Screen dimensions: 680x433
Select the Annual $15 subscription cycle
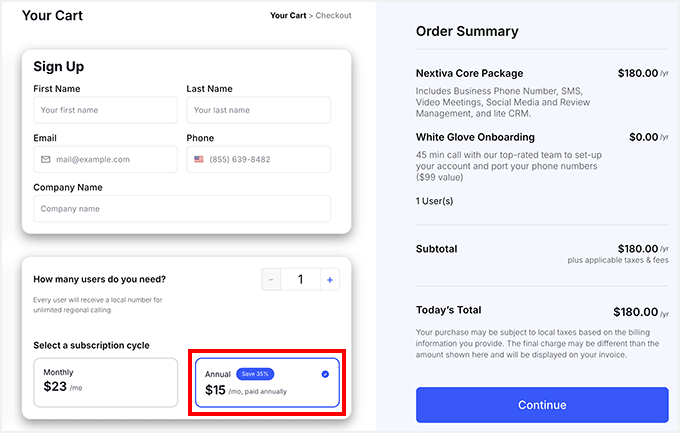tap(267, 384)
